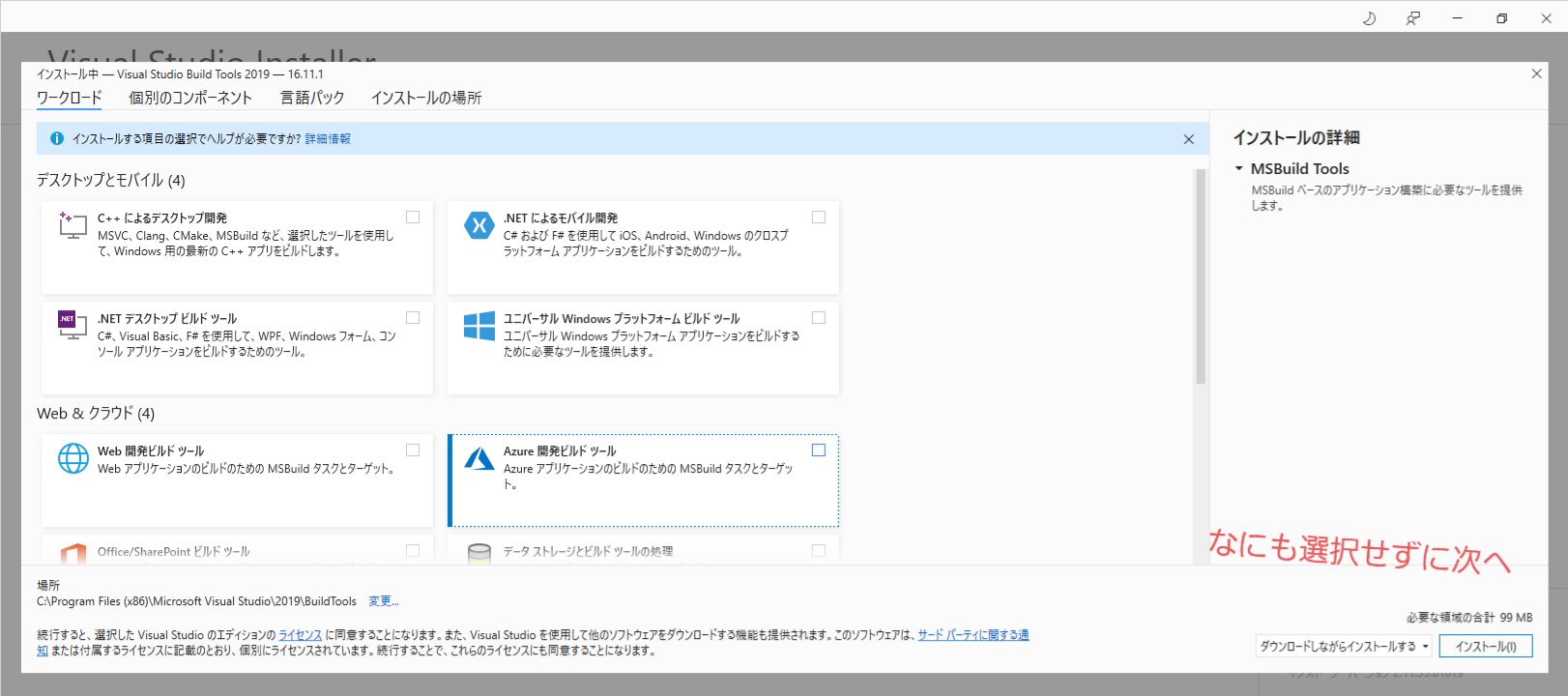Click the data storage database icon
1568x696 pixels.
point(479,554)
